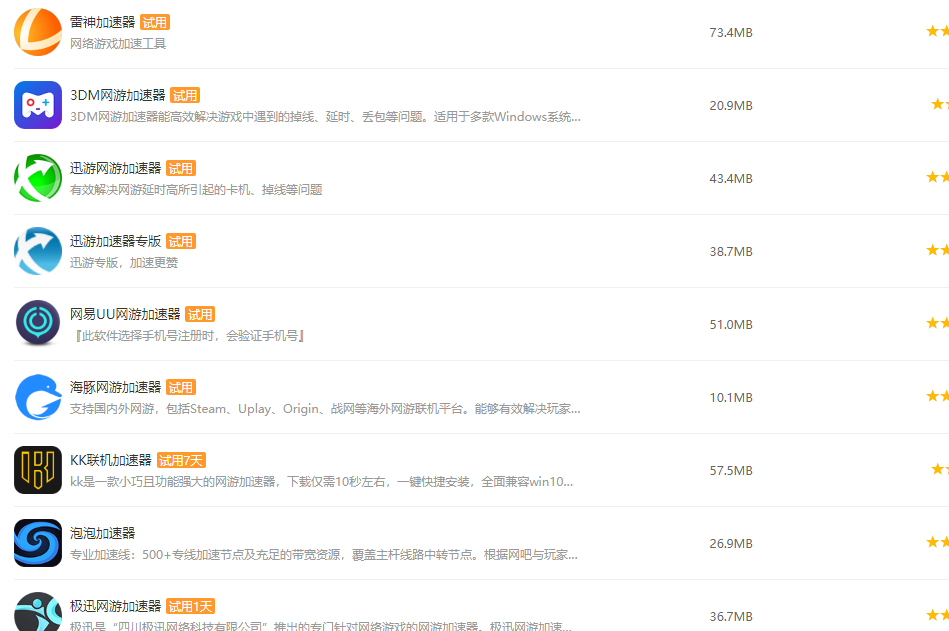
Task: Select the 3DM网游加速器 gamepad icon
Action: click(x=38, y=105)
